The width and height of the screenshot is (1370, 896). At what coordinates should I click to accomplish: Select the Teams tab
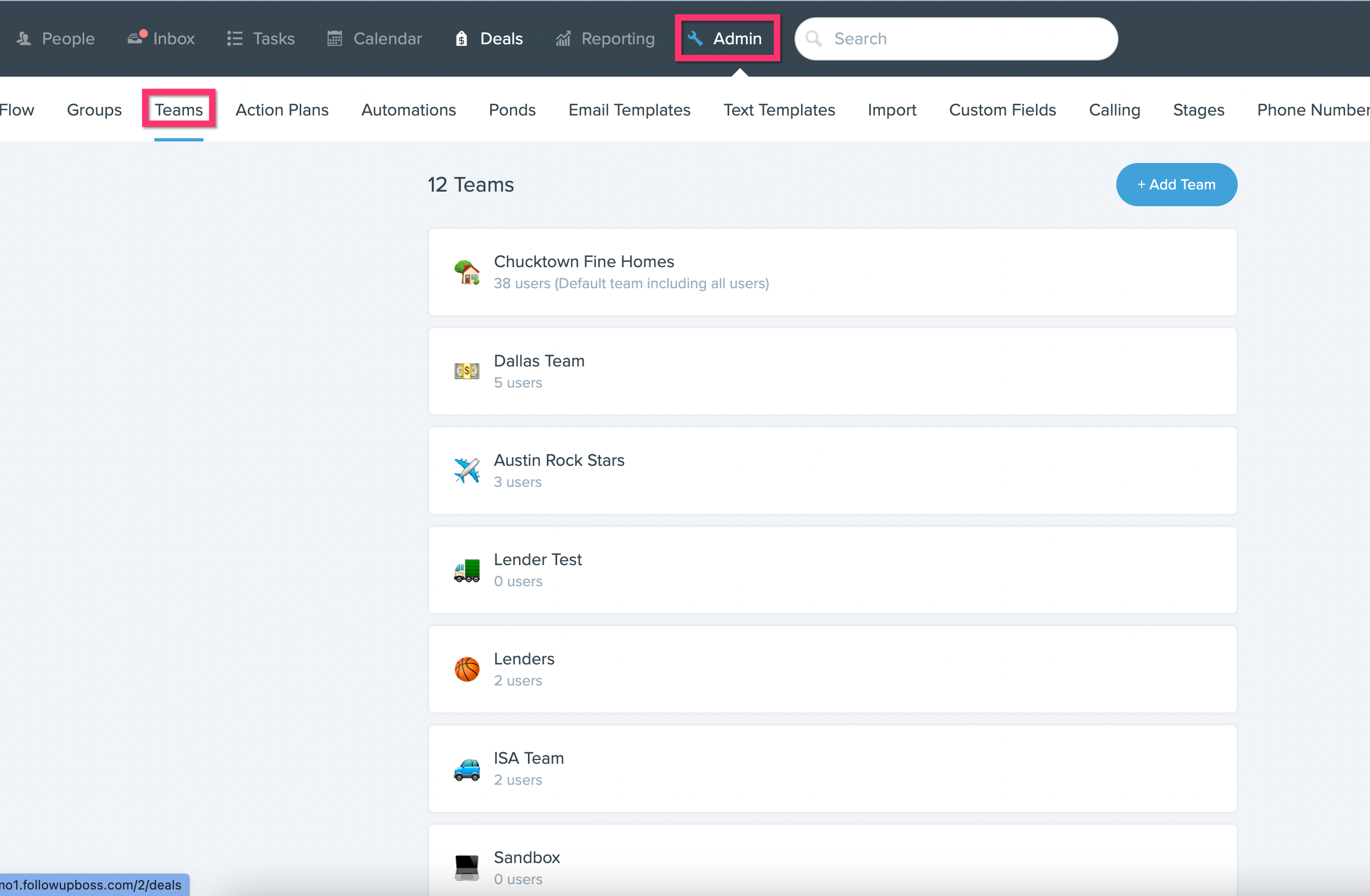pyautogui.click(x=179, y=110)
